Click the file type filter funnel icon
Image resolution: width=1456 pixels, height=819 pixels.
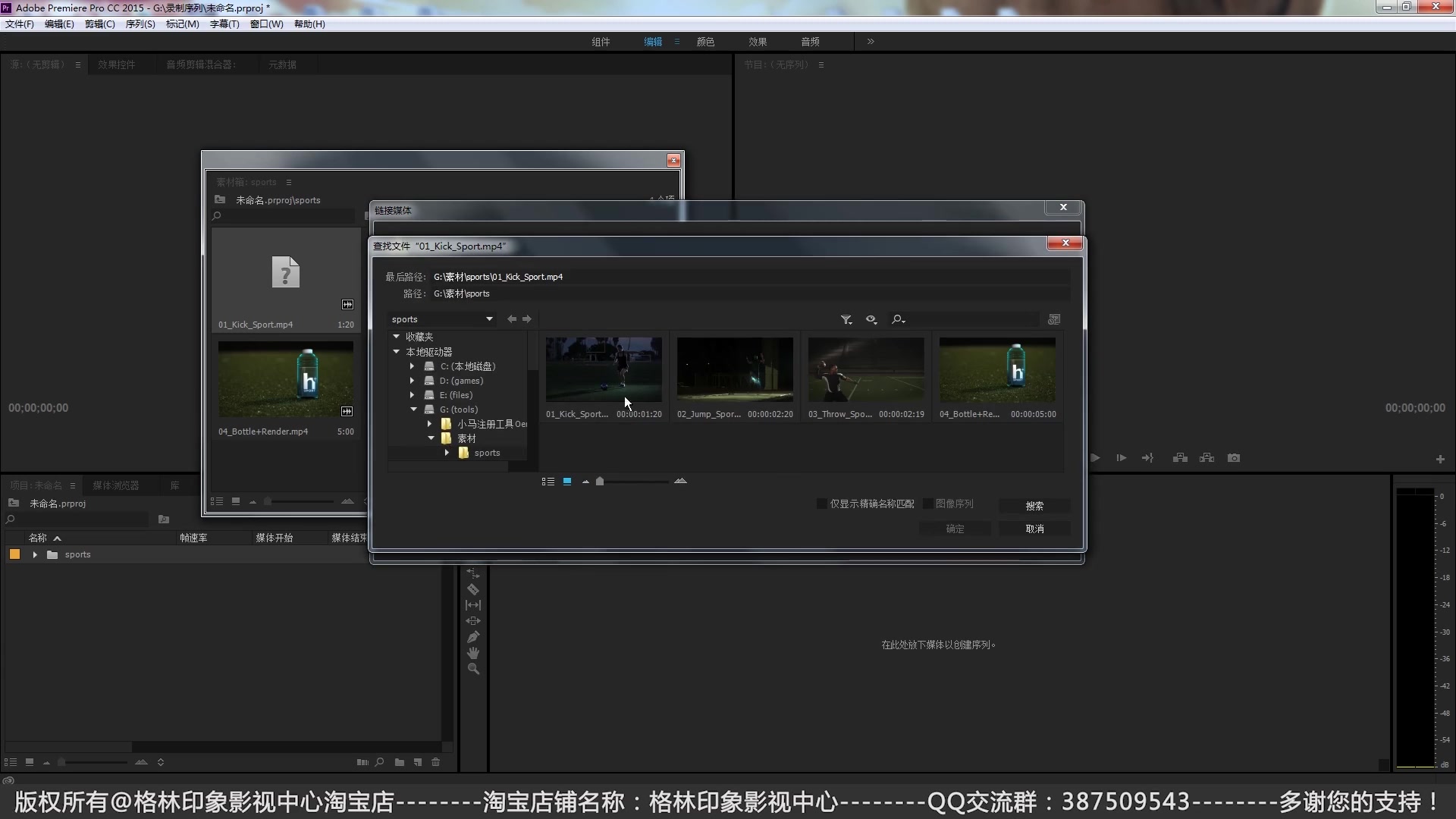pyautogui.click(x=846, y=320)
